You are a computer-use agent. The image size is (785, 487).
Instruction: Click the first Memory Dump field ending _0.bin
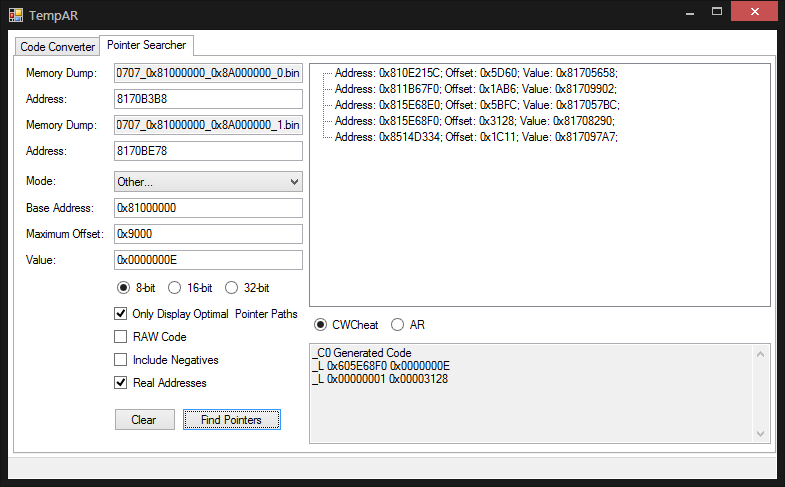click(208, 73)
